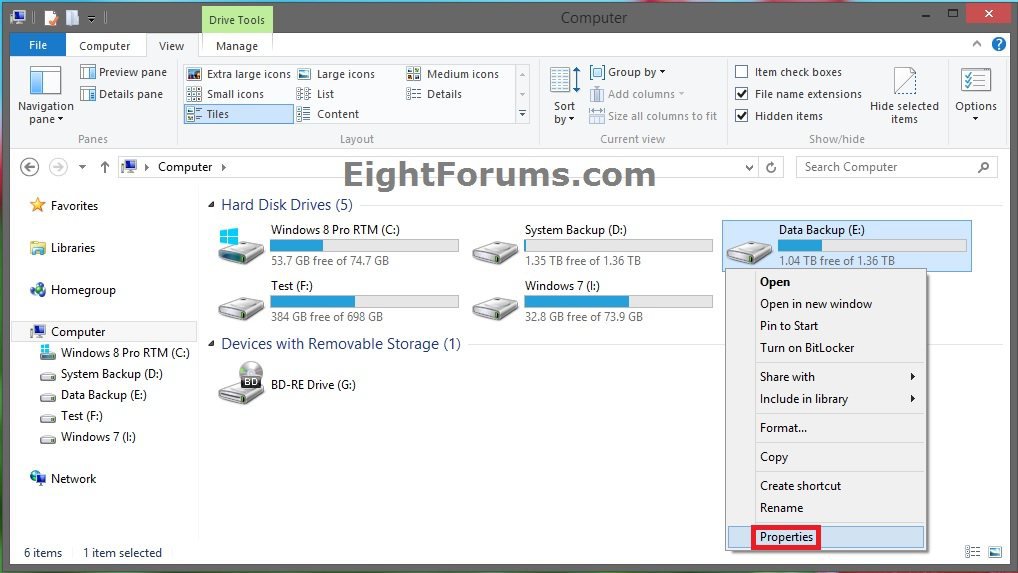This screenshot has width=1018, height=573.
Task: Switch to large thumbnails view in status bar
Action: coord(995,552)
